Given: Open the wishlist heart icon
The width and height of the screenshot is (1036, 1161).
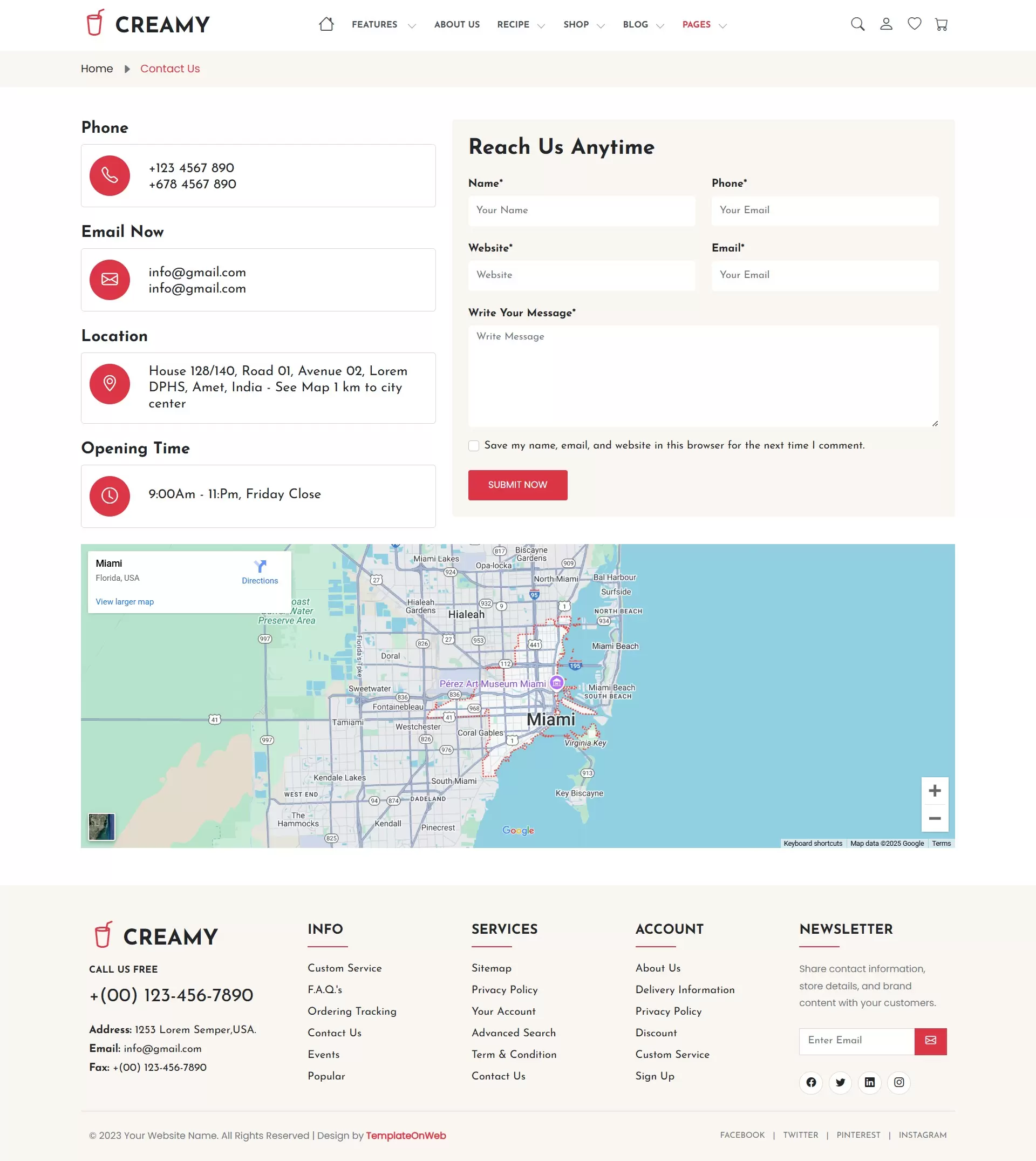Looking at the screenshot, I should coord(914,24).
